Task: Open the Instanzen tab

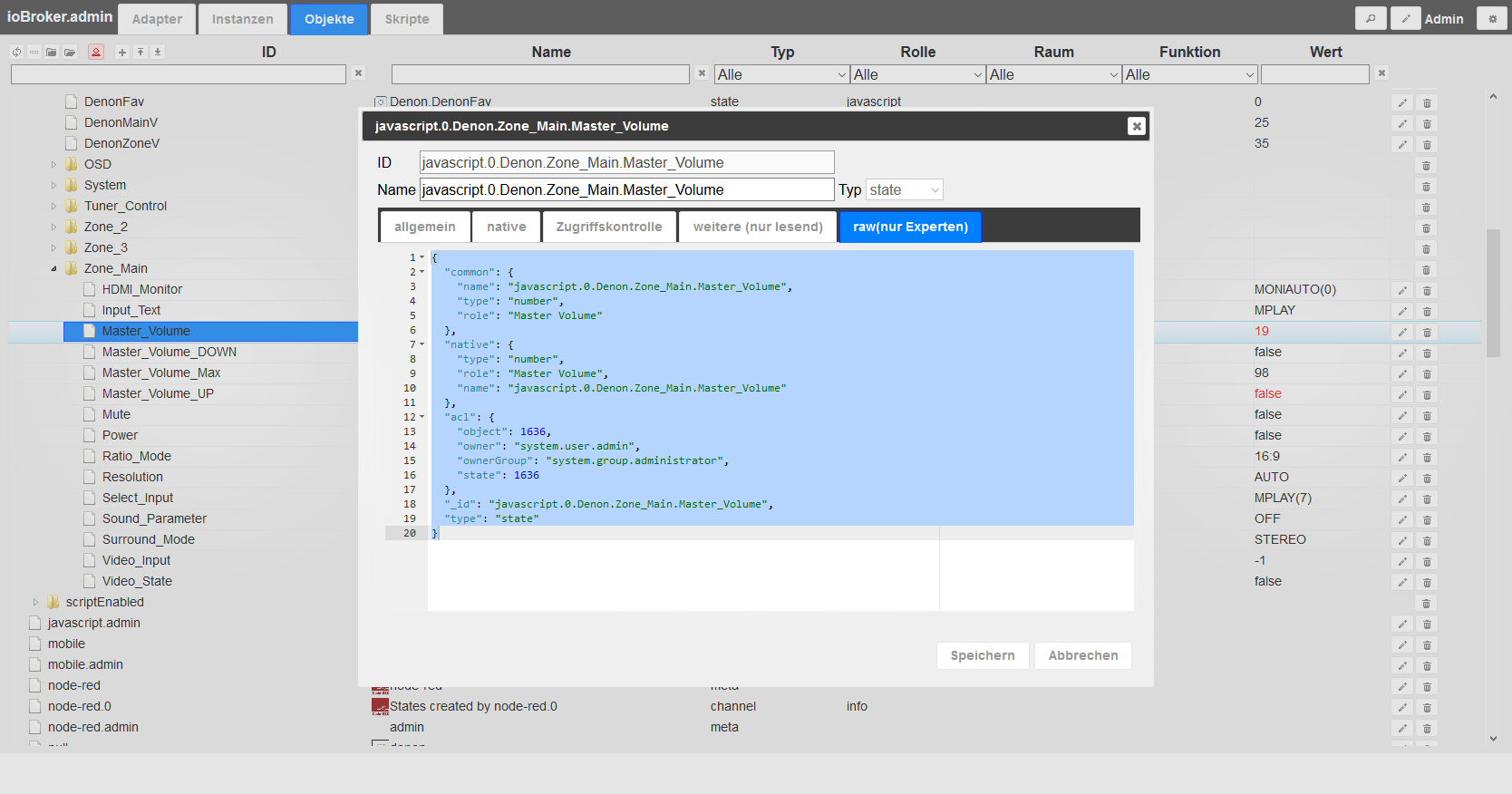Action: [x=242, y=19]
